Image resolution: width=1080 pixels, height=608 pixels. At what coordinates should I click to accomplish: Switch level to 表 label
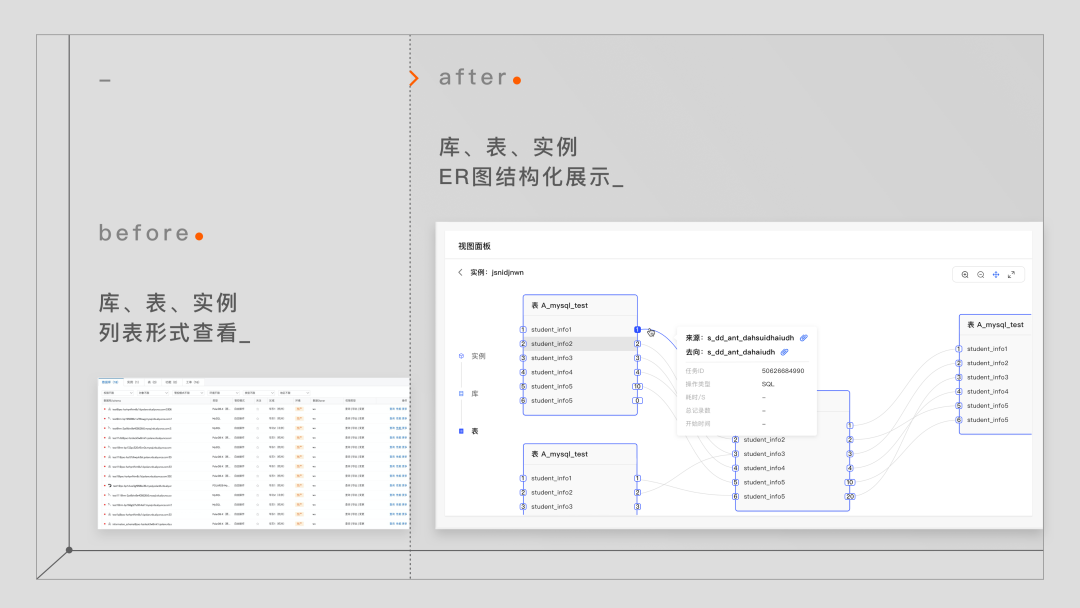[475, 431]
